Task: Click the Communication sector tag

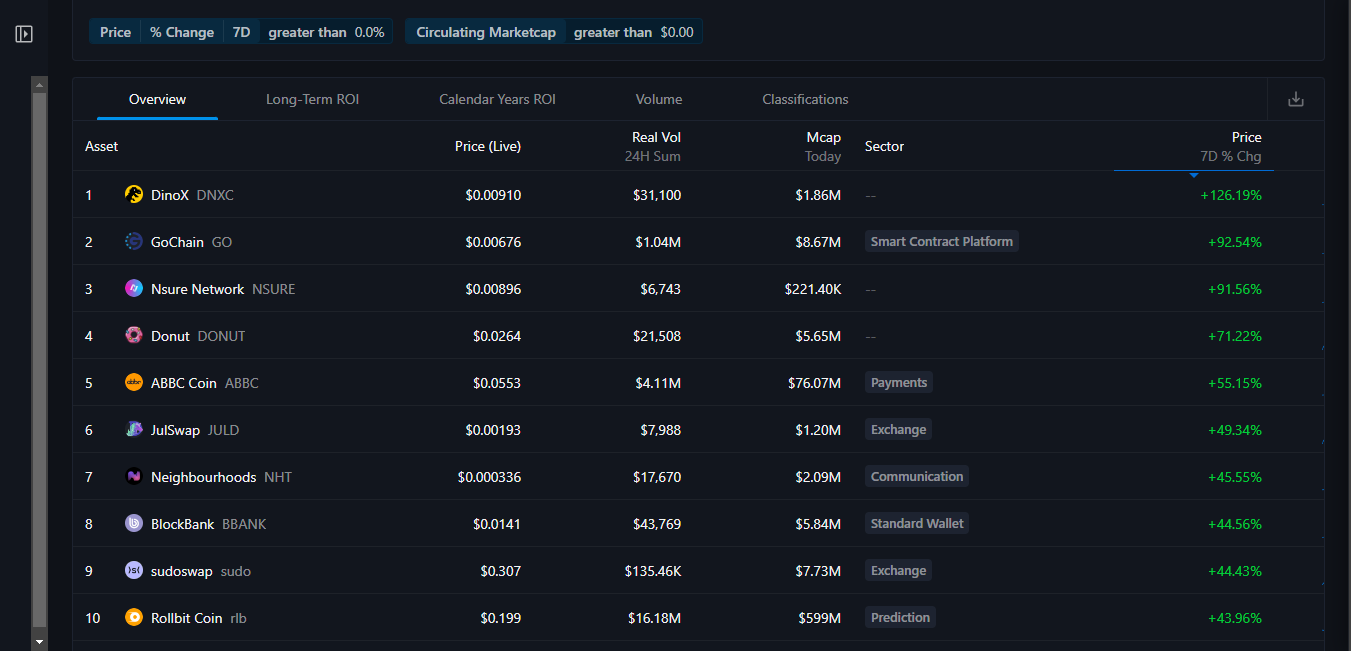Action: [917, 476]
